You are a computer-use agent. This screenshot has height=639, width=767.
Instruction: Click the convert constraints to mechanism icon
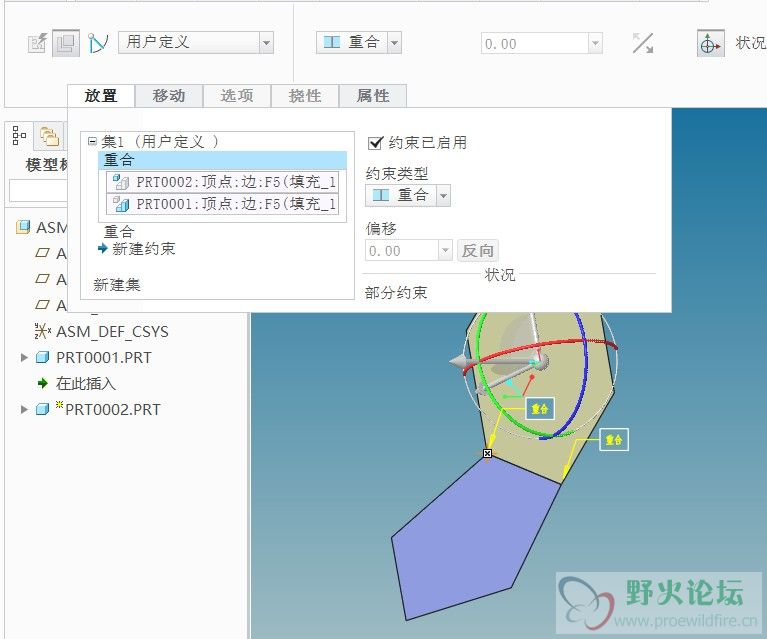point(98,43)
